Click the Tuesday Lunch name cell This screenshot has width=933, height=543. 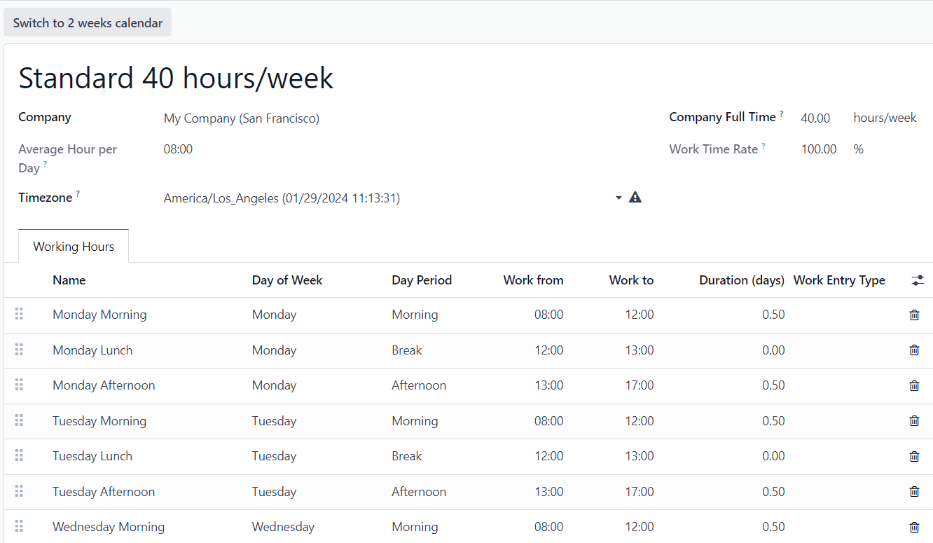(x=92, y=456)
